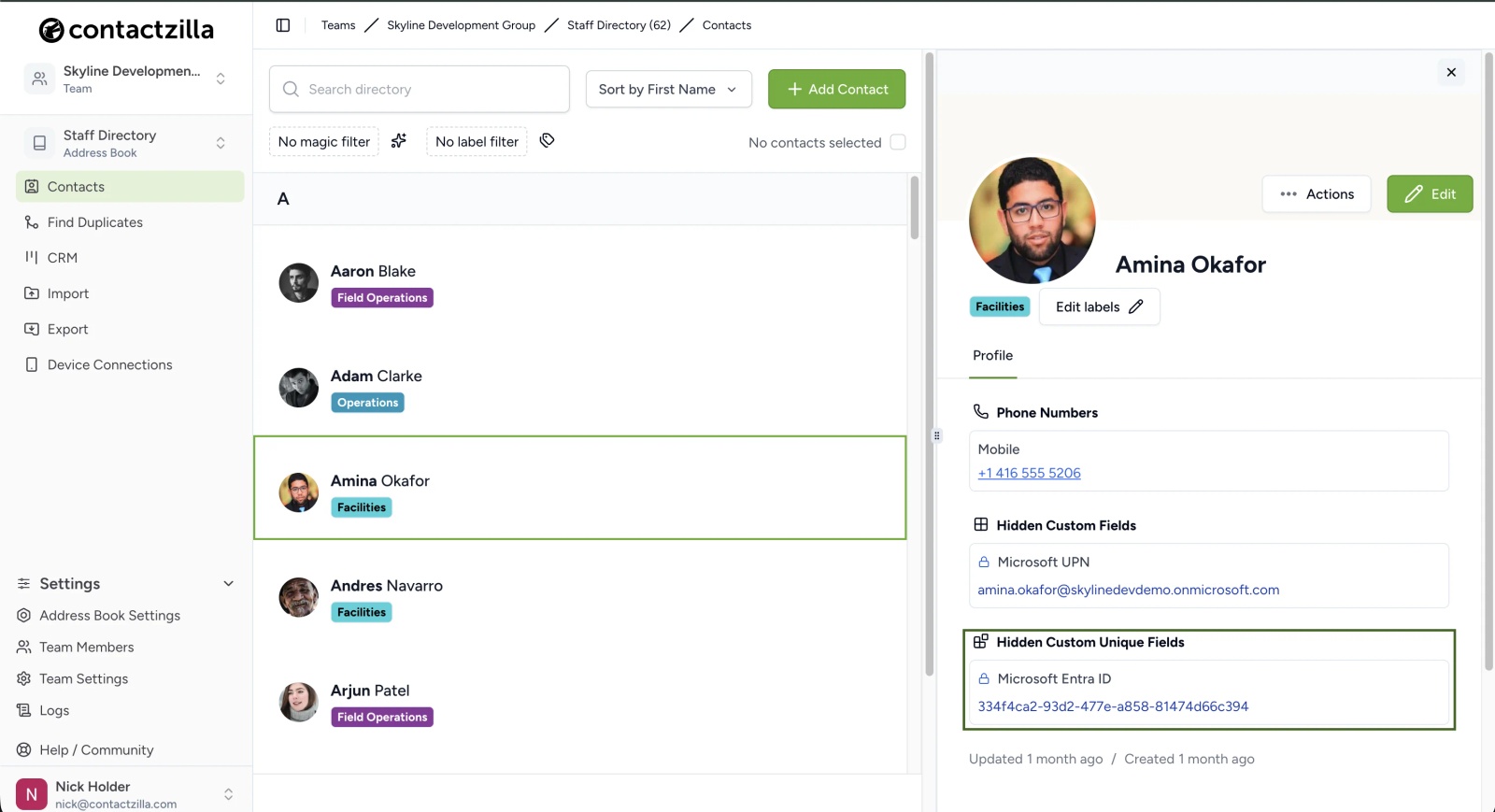Click the panel resize handle grip

click(x=936, y=435)
